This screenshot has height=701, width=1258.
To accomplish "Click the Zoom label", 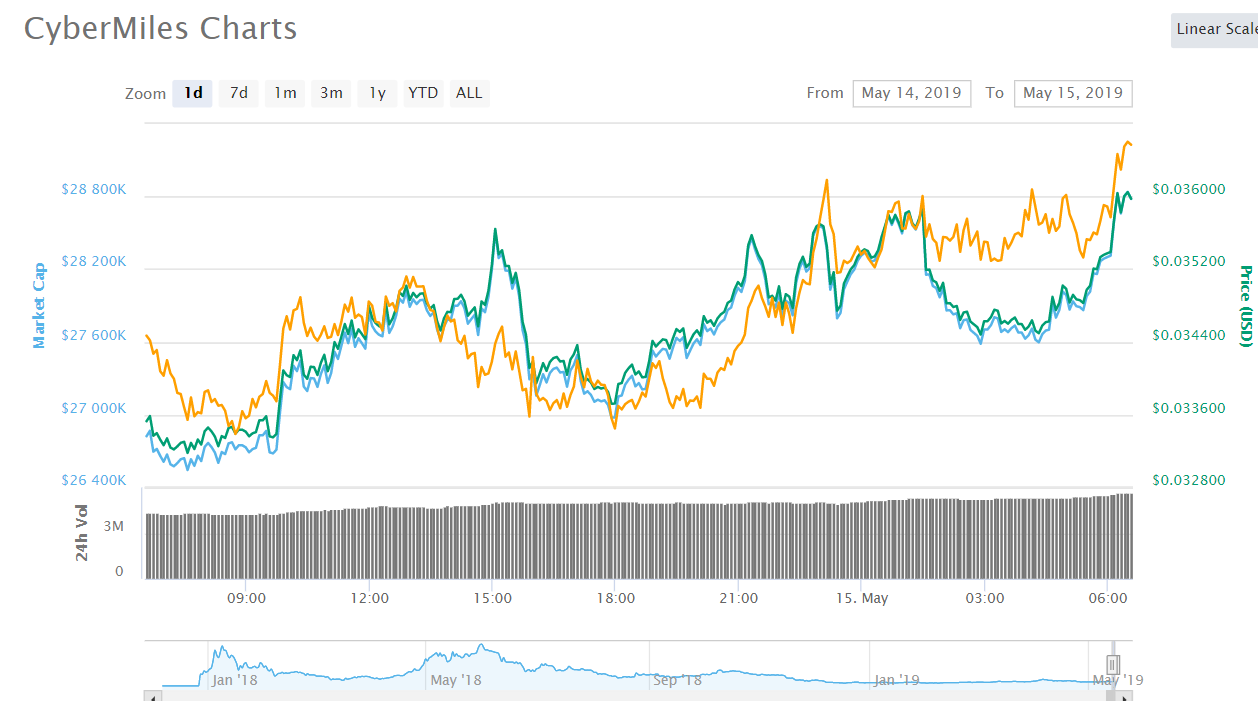I will coord(145,94).
